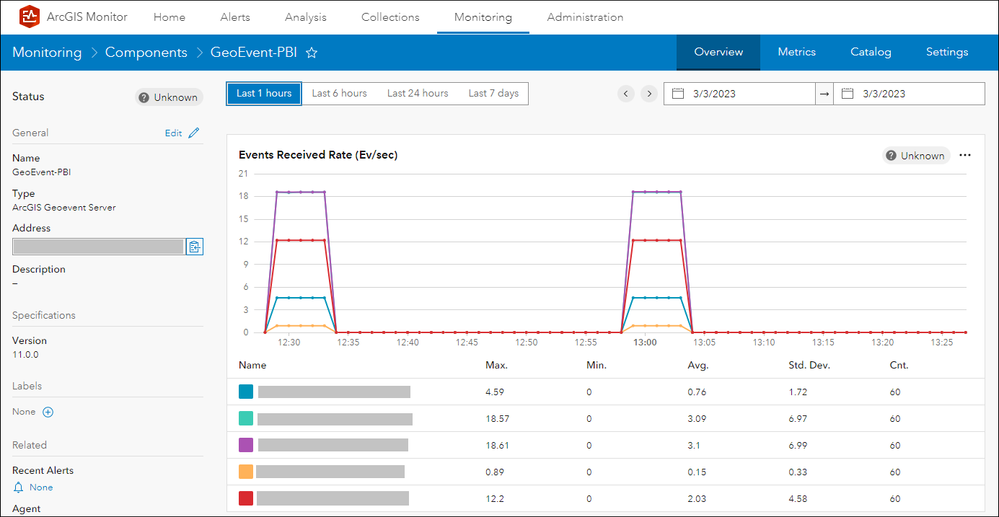Click the end date input field
Viewport: 999px width, 517px height.
click(x=909, y=94)
